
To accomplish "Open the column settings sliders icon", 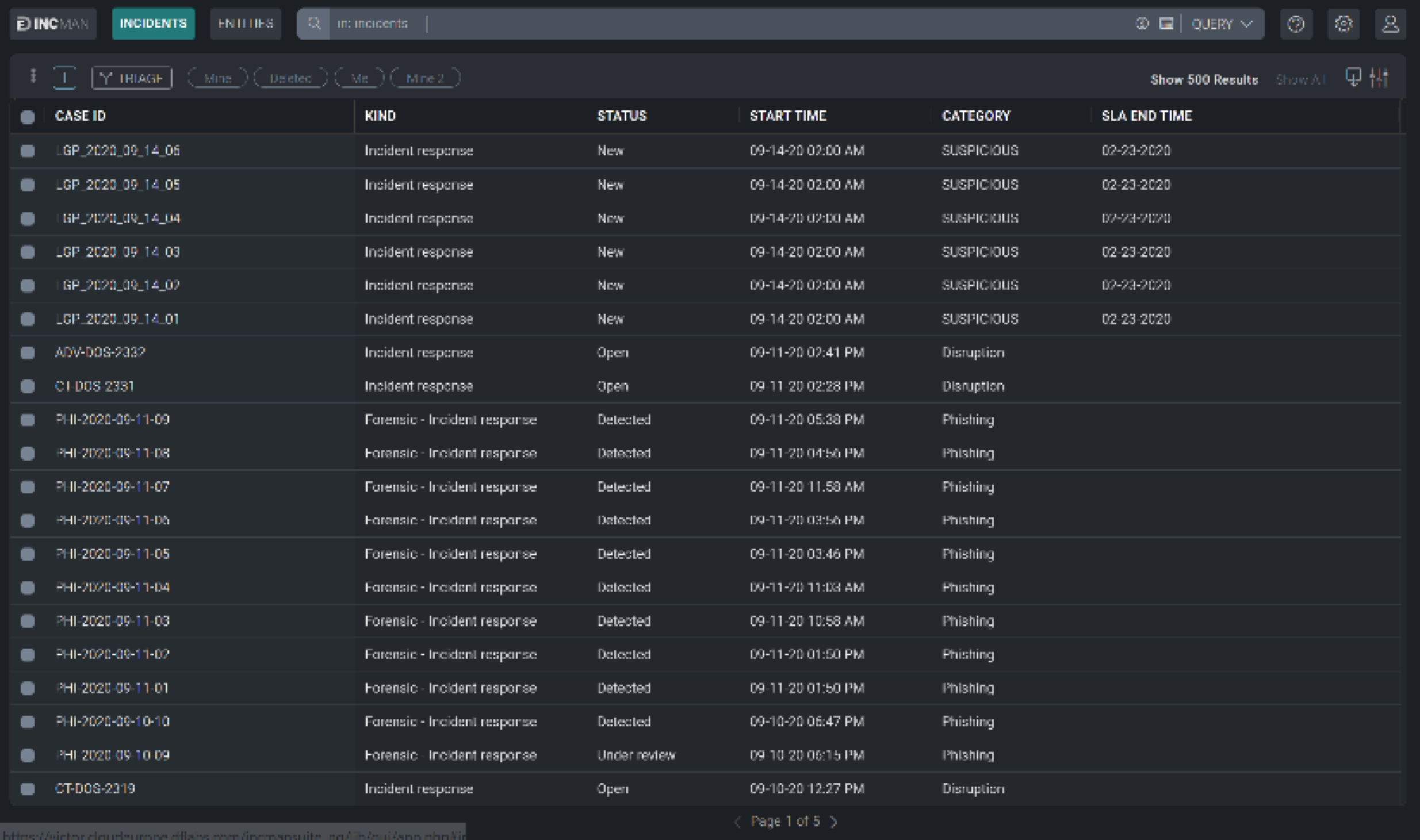I will pos(1379,77).
